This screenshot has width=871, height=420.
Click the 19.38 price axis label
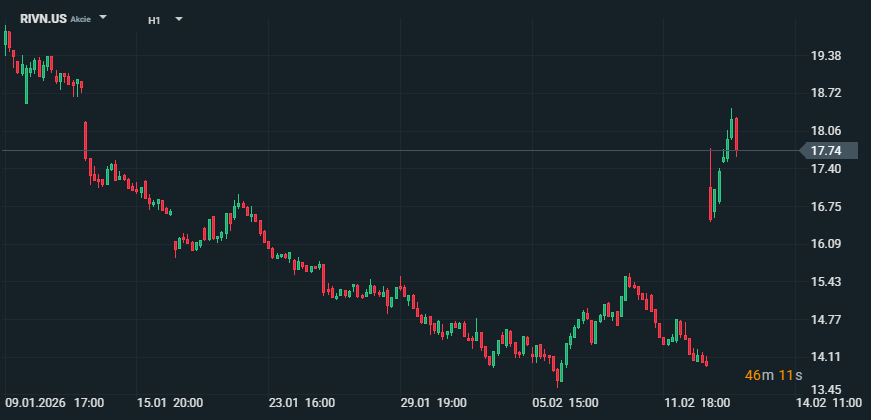(825, 56)
